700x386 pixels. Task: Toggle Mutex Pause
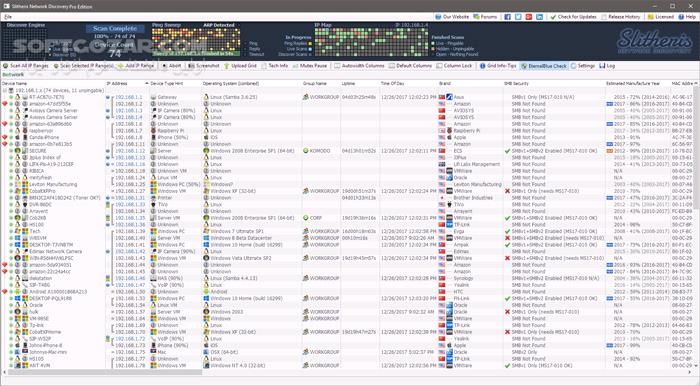[310, 66]
